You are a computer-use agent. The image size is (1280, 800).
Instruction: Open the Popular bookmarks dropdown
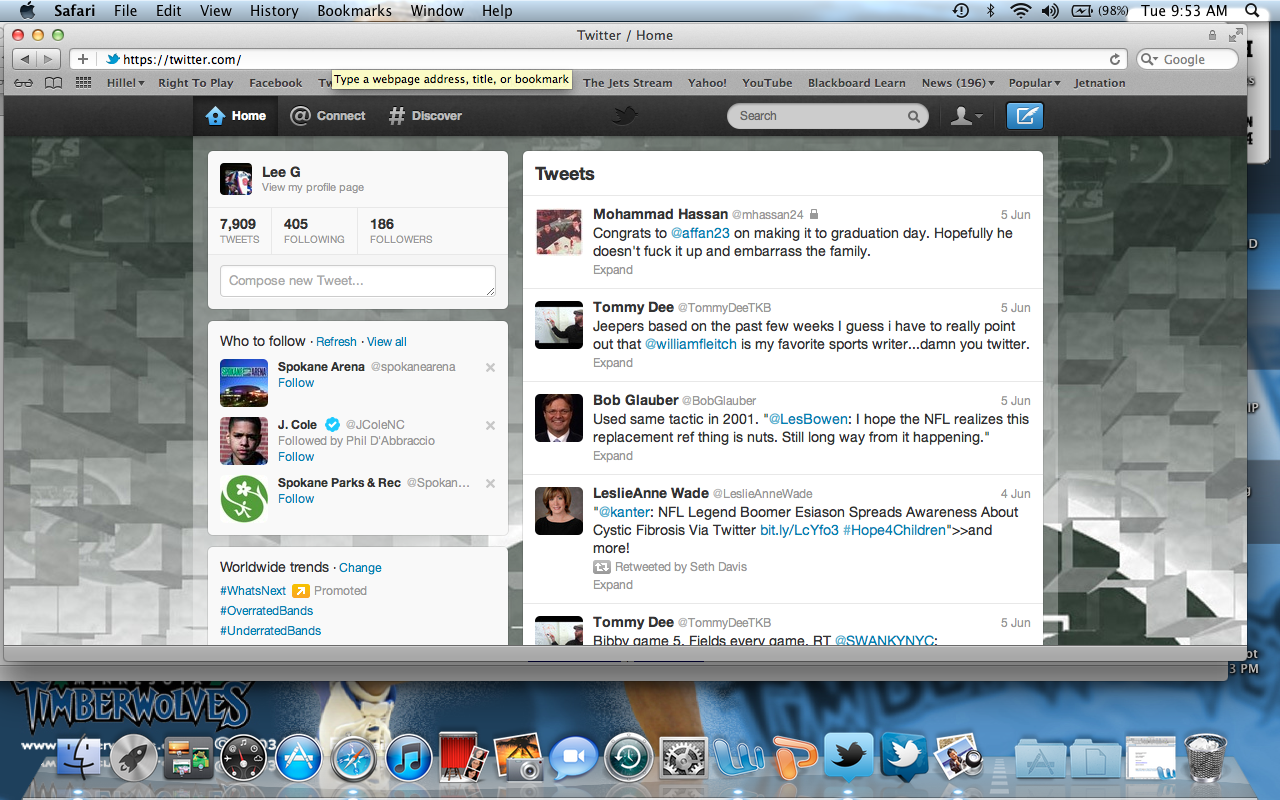point(1035,83)
